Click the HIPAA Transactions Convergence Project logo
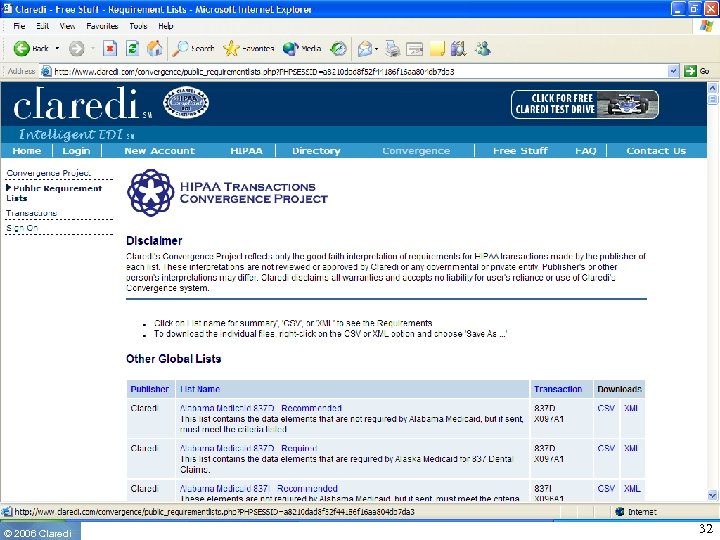This screenshot has height=540, width=720. coord(227,192)
